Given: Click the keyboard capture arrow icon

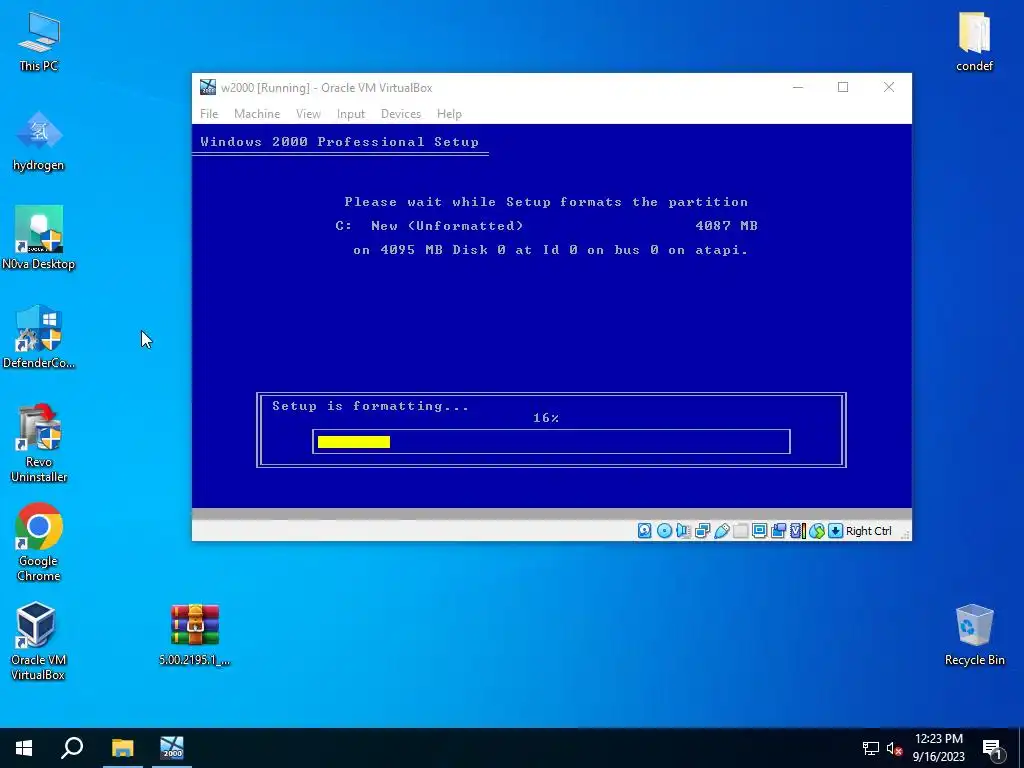Looking at the screenshot, I should pyautogui.click(x=835, y=531).
